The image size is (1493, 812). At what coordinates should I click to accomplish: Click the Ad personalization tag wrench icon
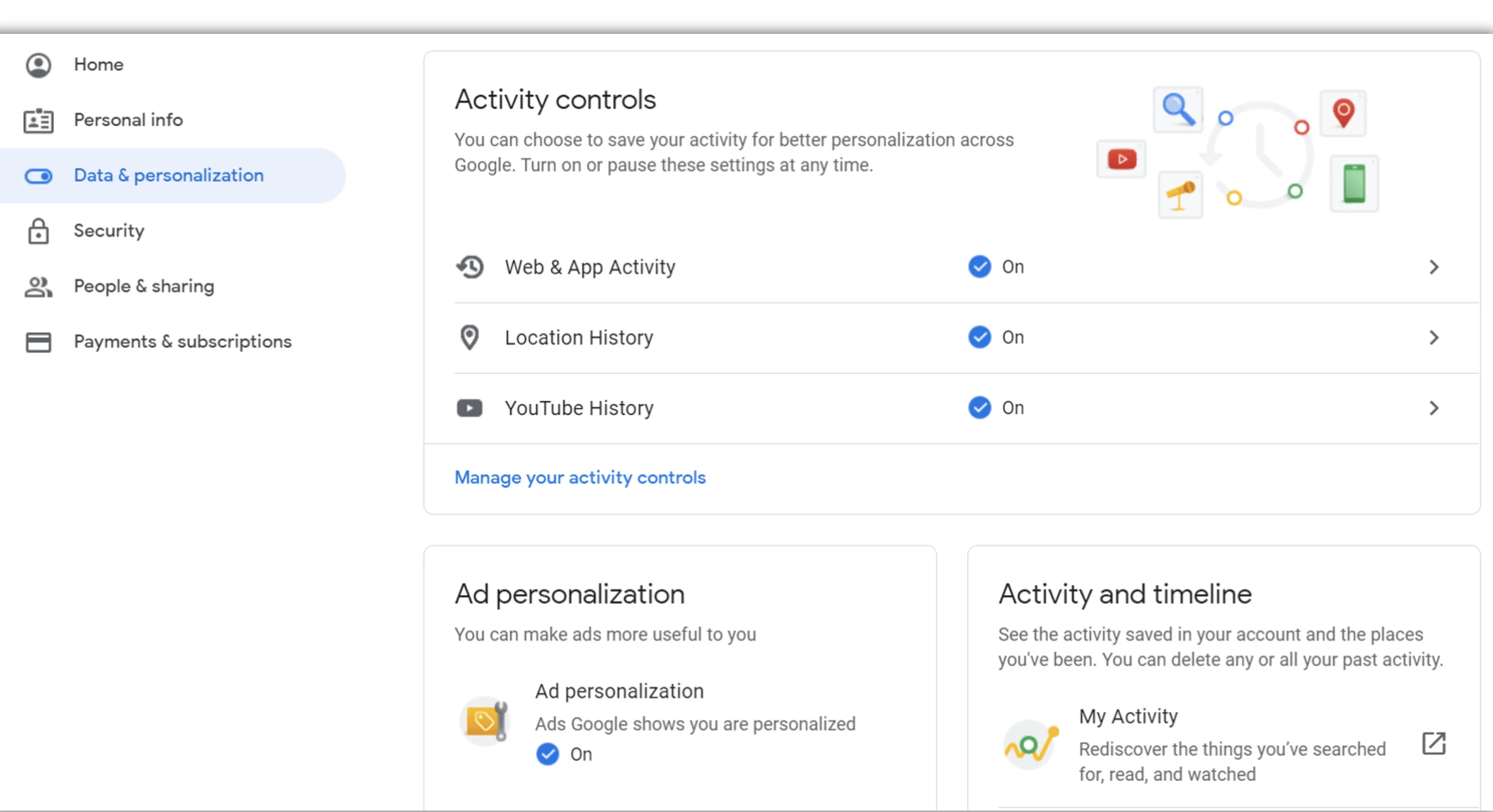pos(485,721)
